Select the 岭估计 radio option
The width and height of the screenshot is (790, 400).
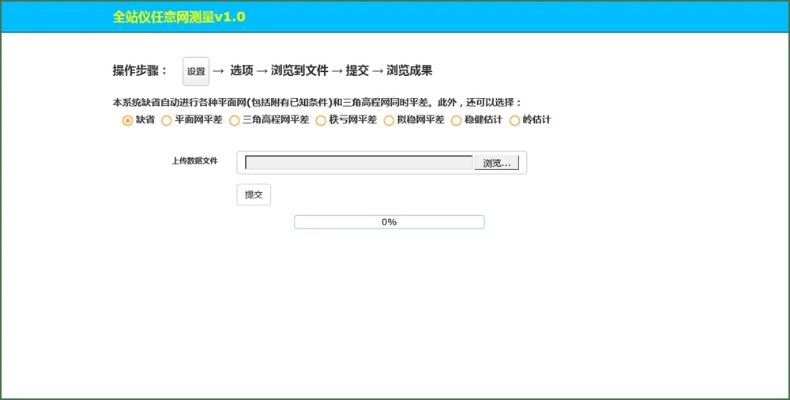click(x=515, y=120)
